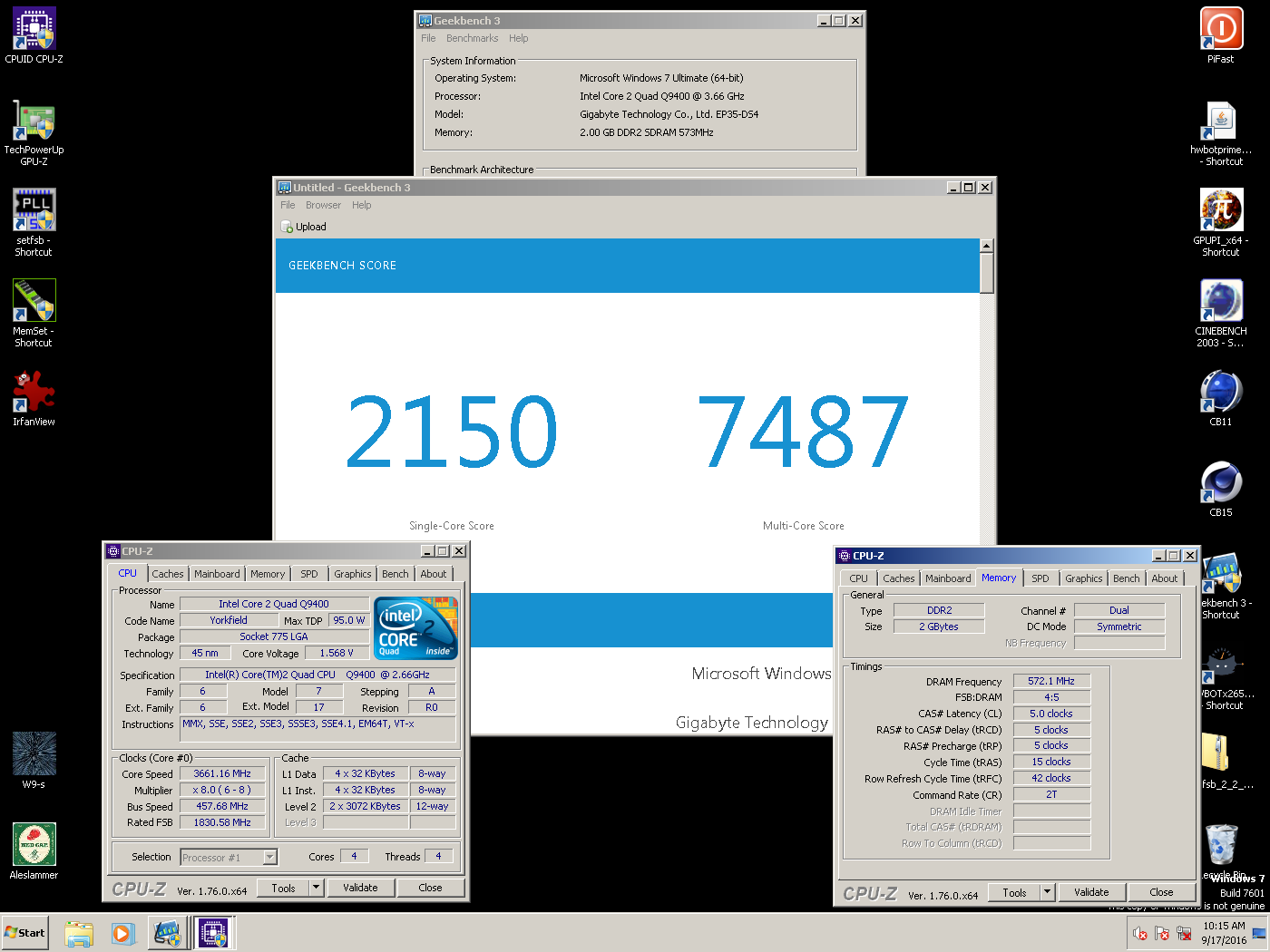
Task: Click Close button in right CPU-Z
Action: [1161, 892]
